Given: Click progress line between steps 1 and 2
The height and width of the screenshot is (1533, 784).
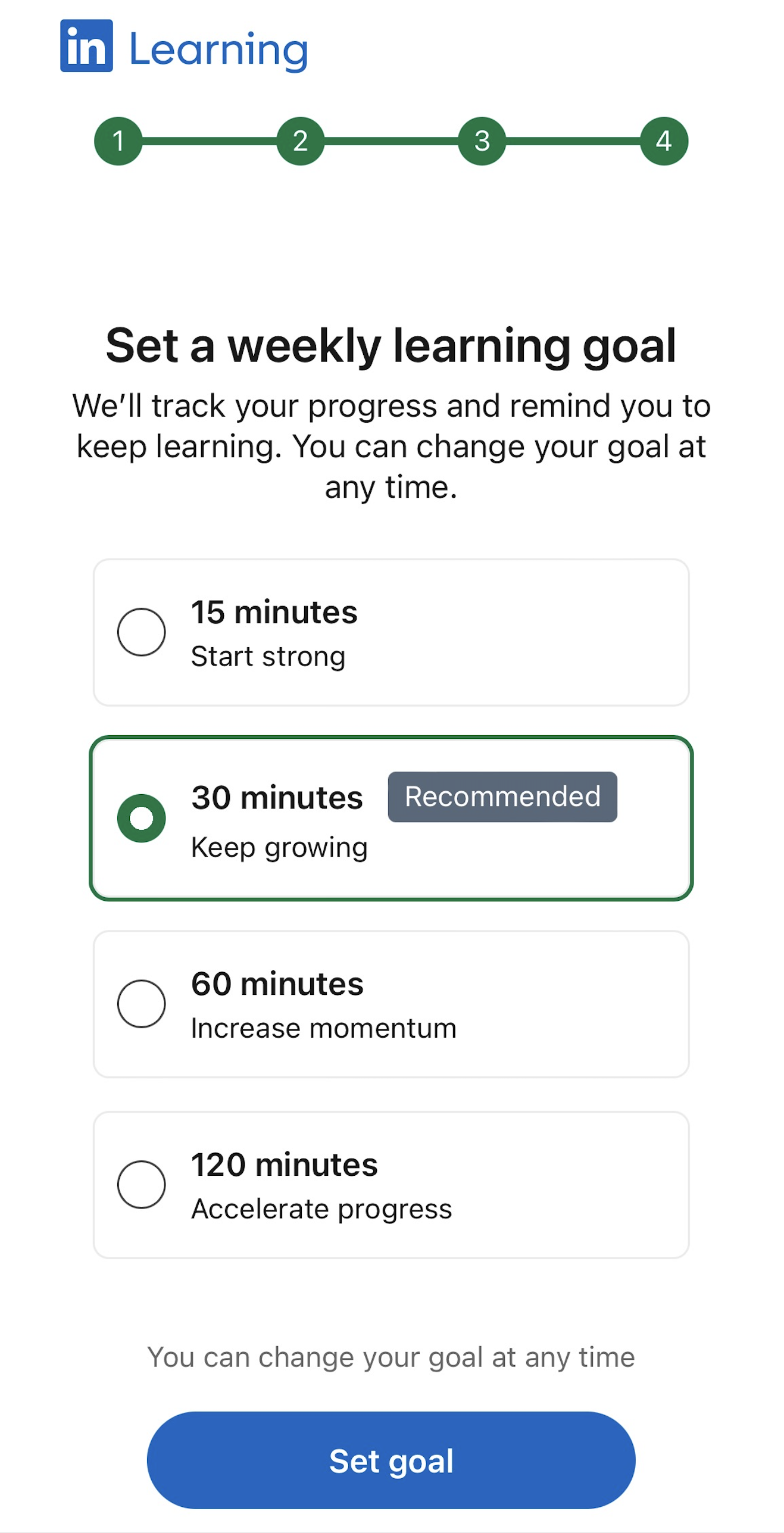Looking at the screenshot, I should click(210, 141).
